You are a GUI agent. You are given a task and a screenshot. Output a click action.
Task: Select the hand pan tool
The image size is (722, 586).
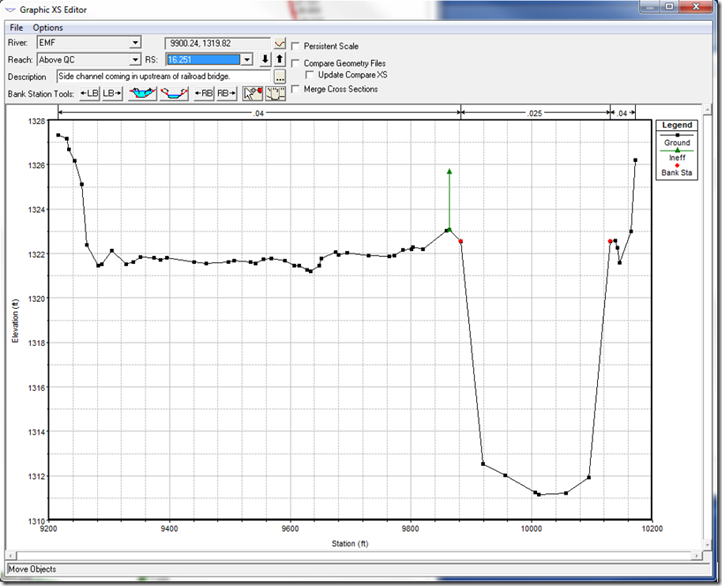tap(275, 93)
